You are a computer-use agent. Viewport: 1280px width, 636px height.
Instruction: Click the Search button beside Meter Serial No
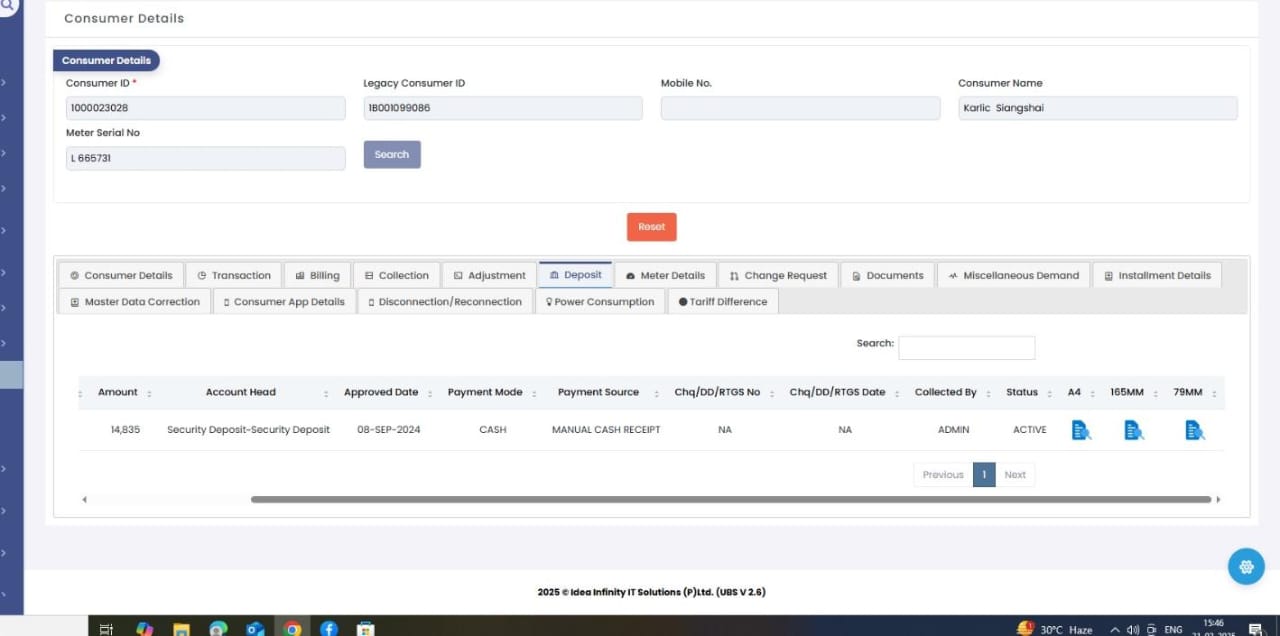(x=392, y=154)
